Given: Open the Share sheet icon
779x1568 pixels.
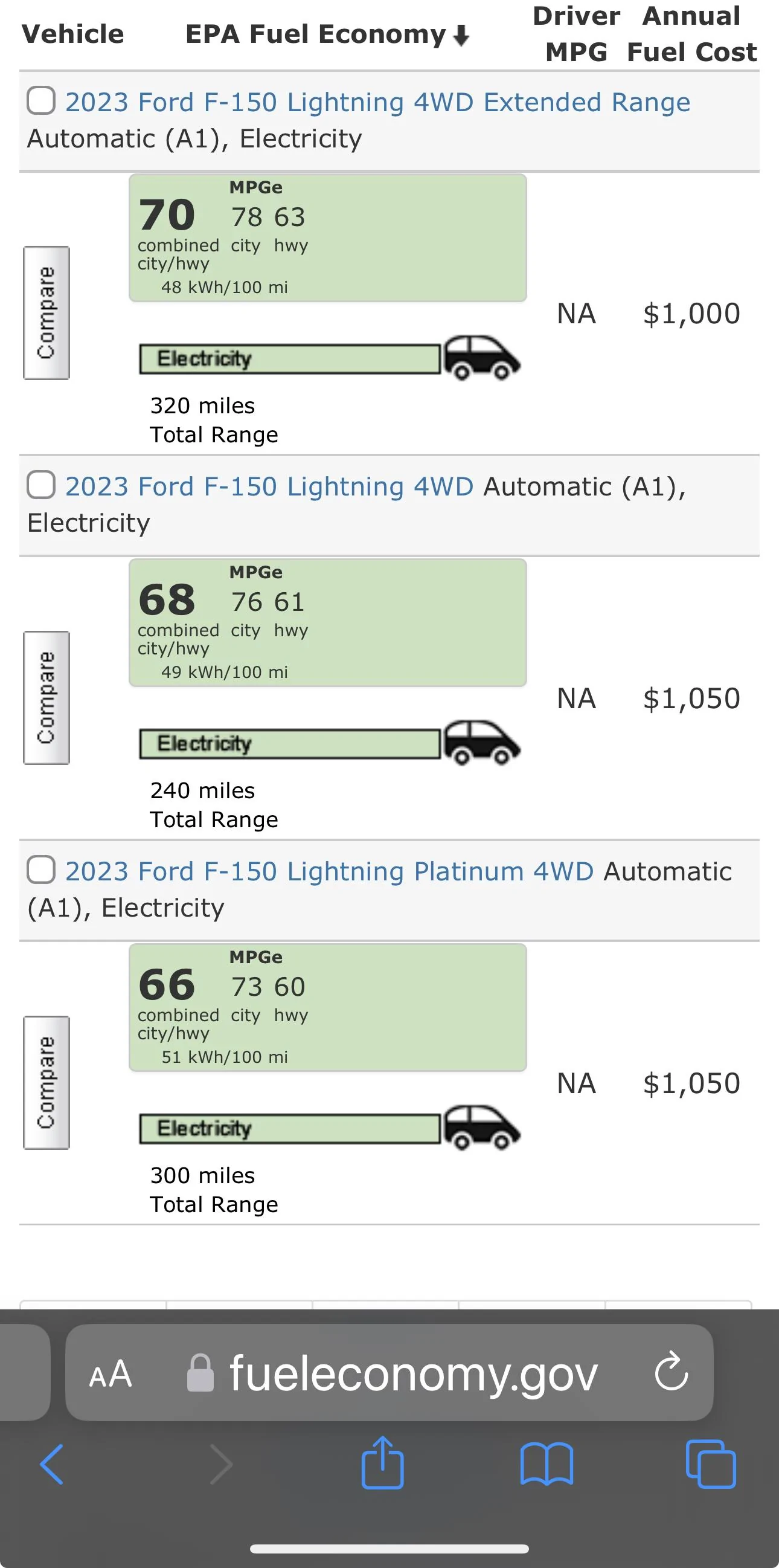Looking at the screenshot, I should coord(382,1463).
